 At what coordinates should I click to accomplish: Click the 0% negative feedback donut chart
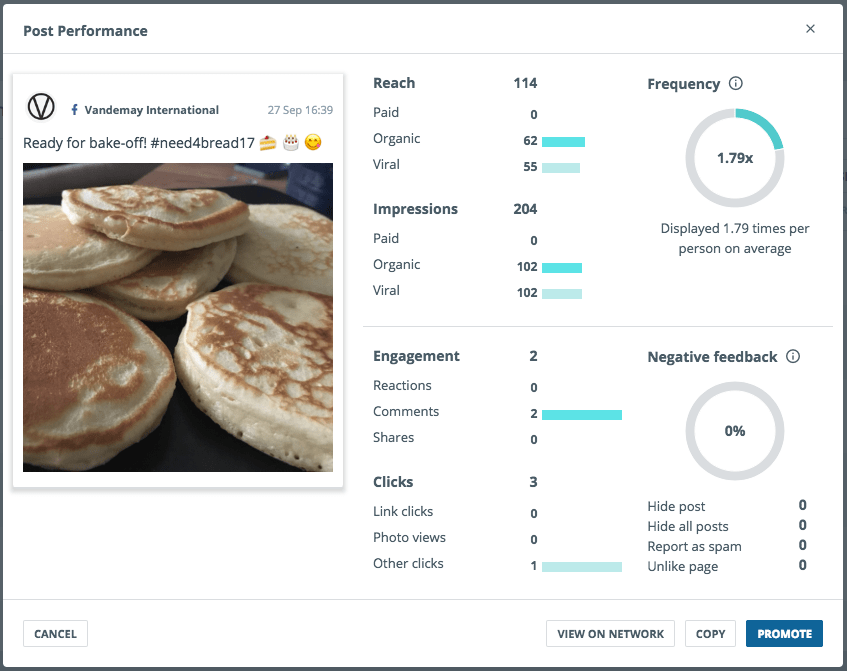[735, 431]
